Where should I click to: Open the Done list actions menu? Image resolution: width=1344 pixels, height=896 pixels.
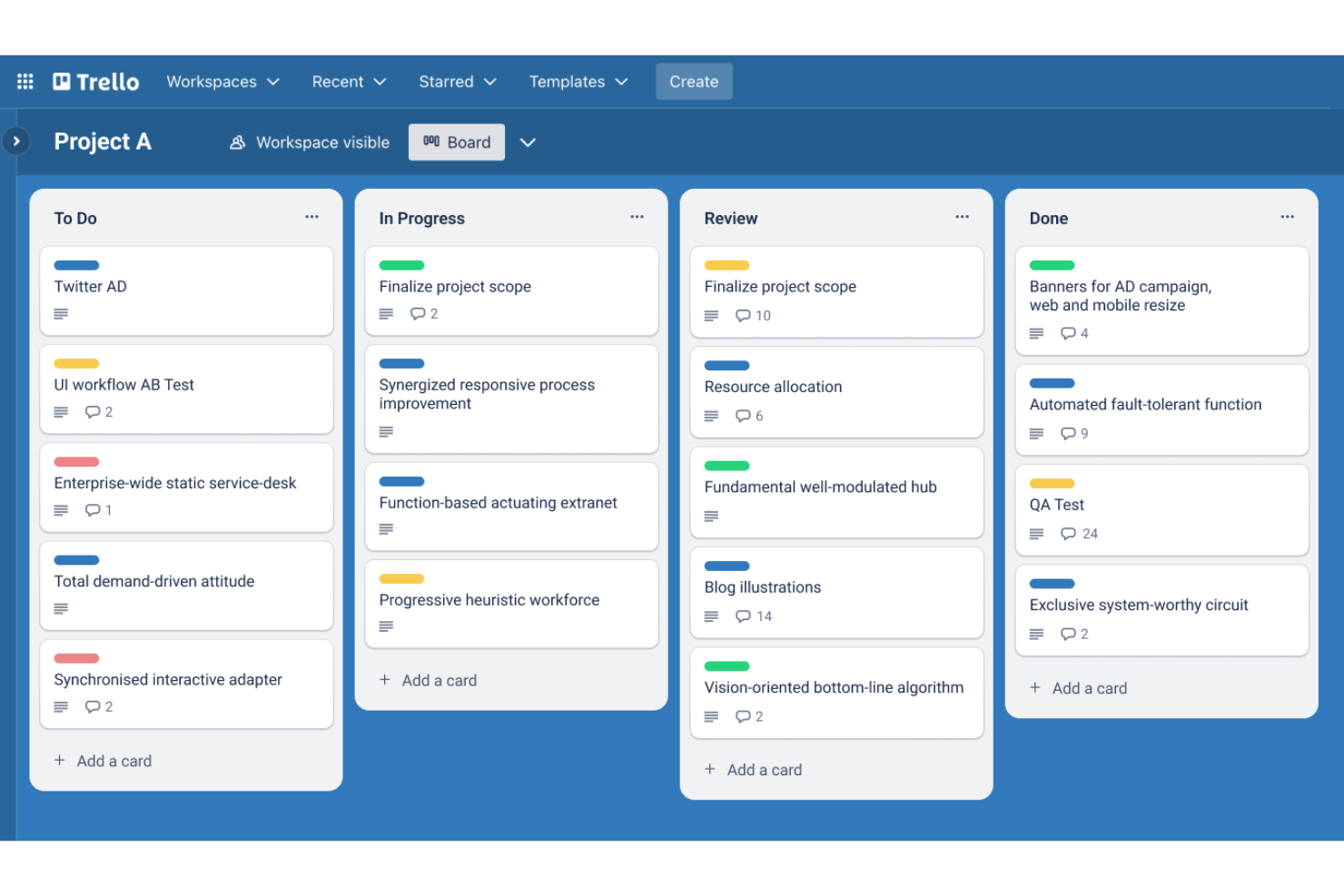click(1287, 217)
